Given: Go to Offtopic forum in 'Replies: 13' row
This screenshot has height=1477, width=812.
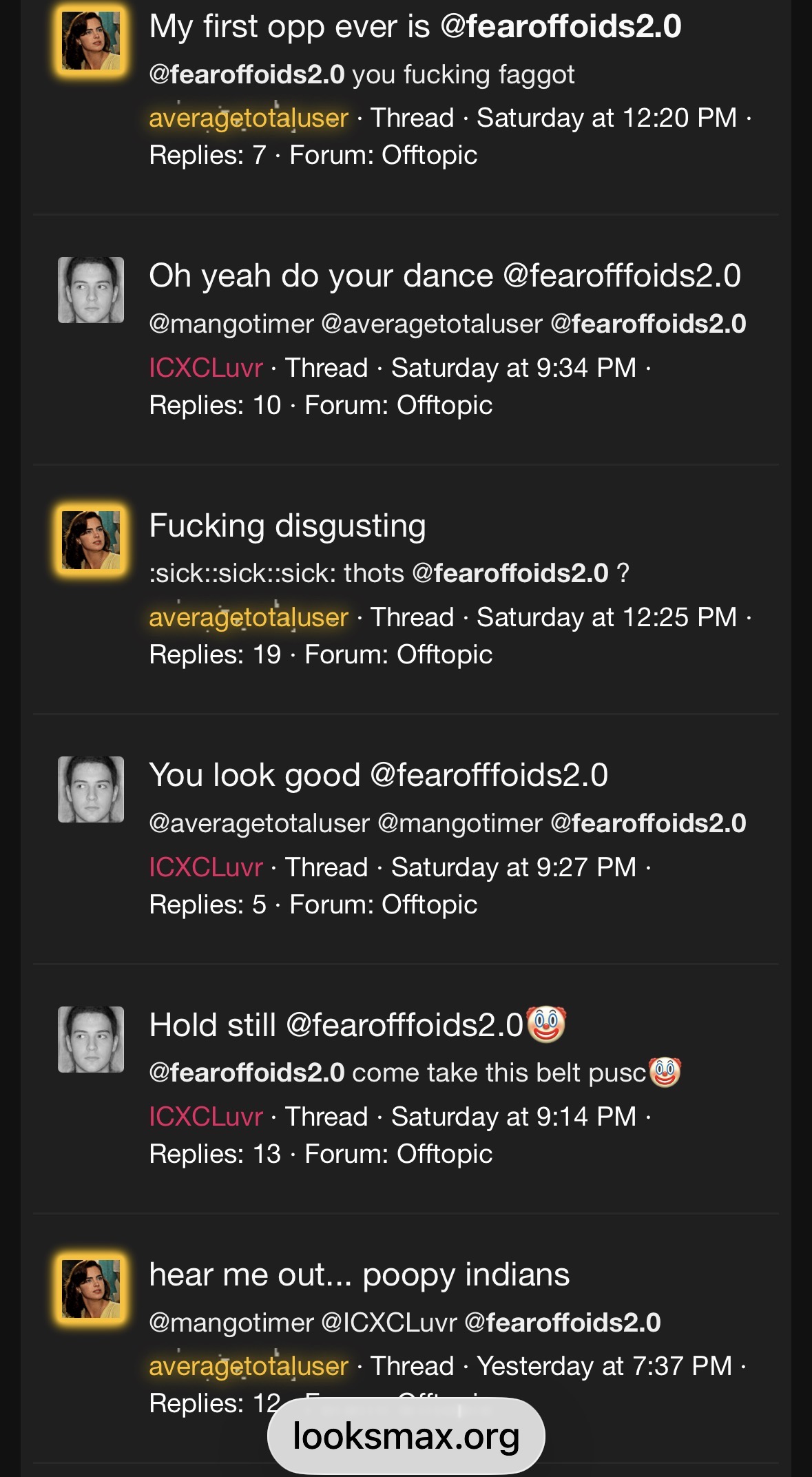Looking at the screenshot, I should point(445,1154).
